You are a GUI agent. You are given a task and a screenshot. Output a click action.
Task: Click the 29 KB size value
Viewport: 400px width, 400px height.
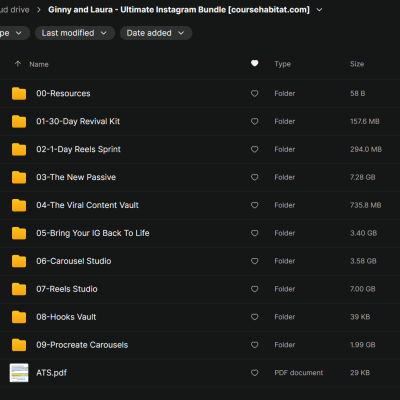[x=360, y=373]
